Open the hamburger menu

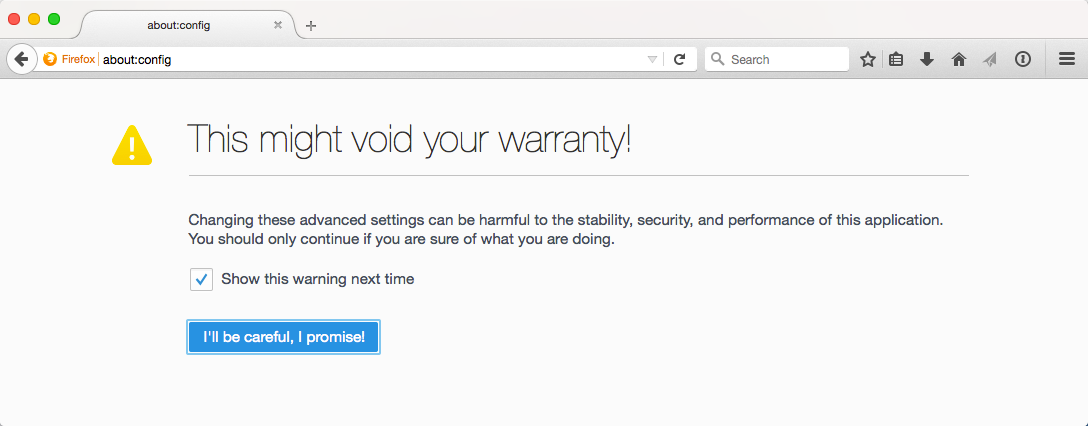[x=1067, y=60]
